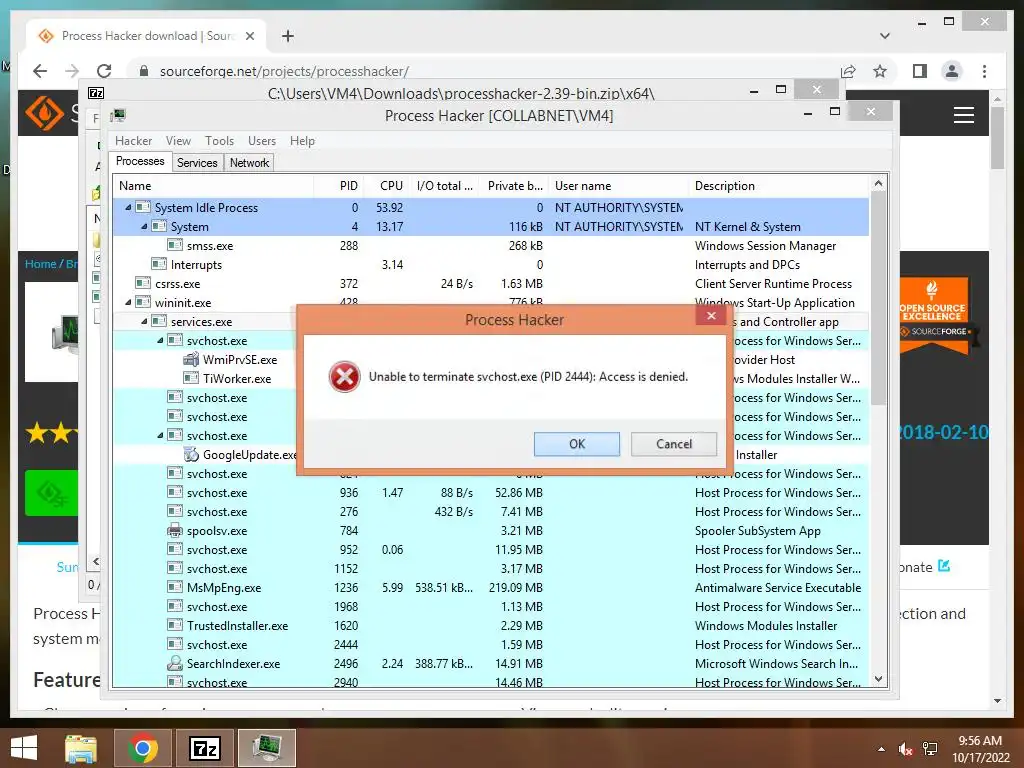Sort by Description column header

[778, 185]
